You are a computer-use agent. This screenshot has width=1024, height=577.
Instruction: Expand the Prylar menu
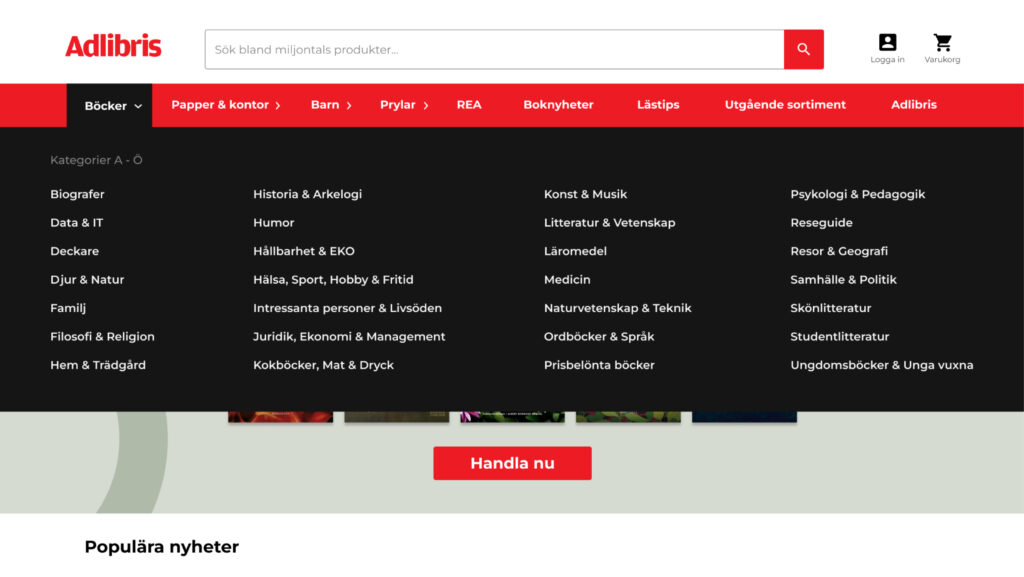tap(403, 105)
